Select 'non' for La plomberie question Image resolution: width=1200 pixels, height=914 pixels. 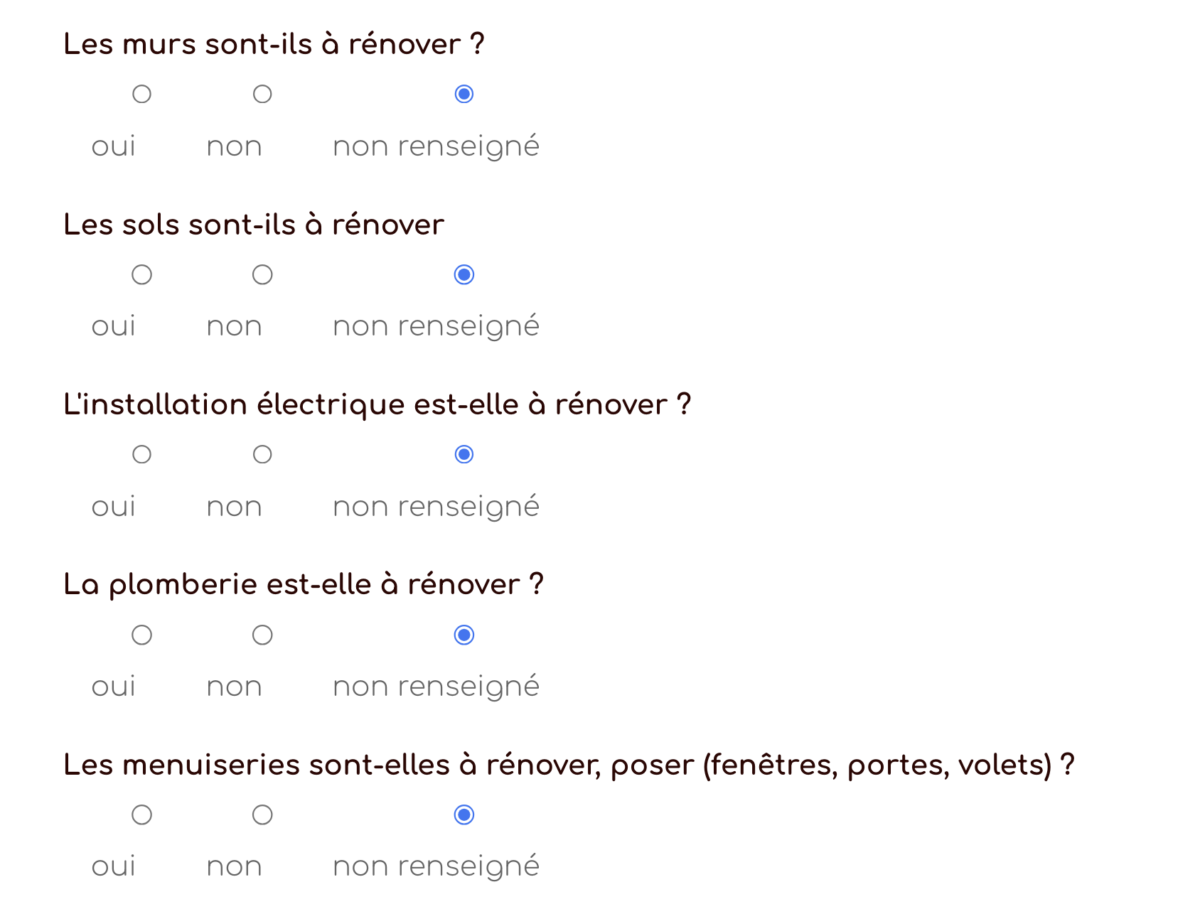(x=262, y=635)
